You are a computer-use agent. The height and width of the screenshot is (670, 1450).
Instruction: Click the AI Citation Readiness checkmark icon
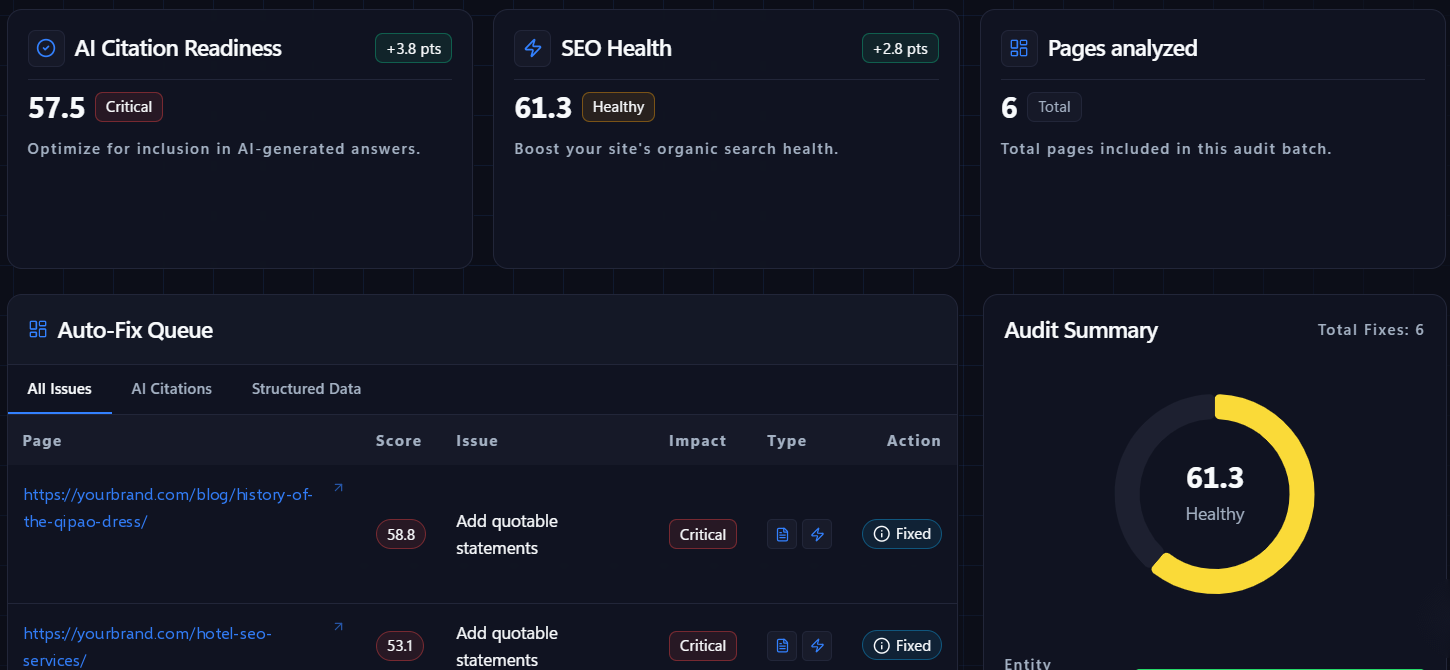pyautogui.click(x=46, y=48)
